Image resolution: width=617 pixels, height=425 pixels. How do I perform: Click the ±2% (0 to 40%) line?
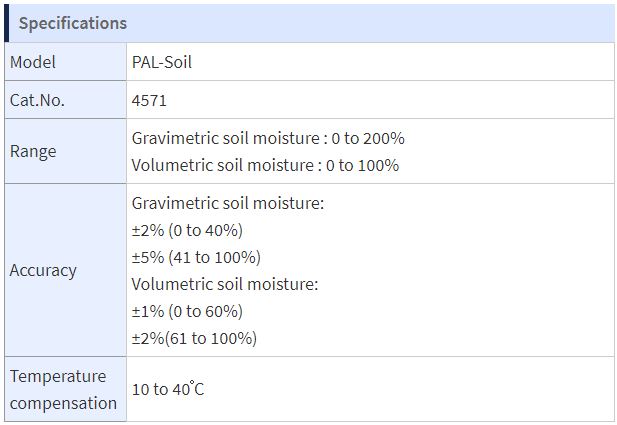click(x=187, y=230)
